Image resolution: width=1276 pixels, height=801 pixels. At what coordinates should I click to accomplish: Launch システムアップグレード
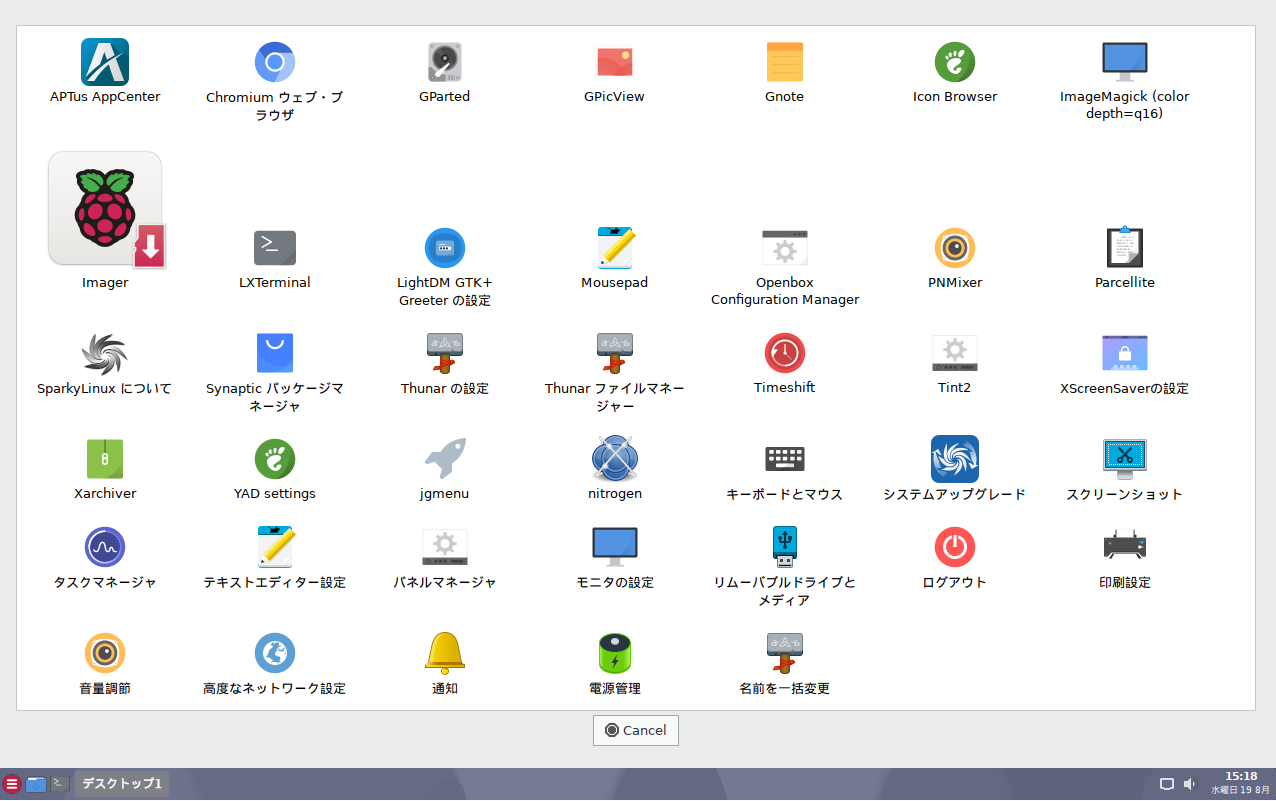(x=955, y=459)
